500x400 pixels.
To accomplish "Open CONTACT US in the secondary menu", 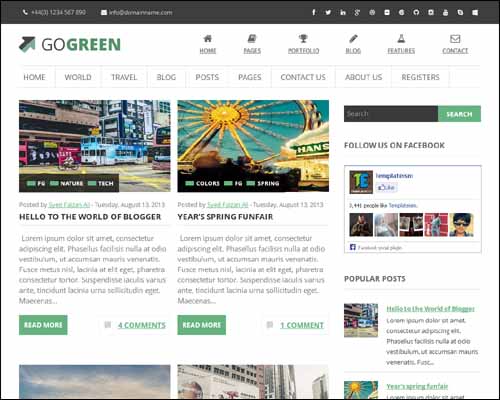I will [x=303, y=77].
